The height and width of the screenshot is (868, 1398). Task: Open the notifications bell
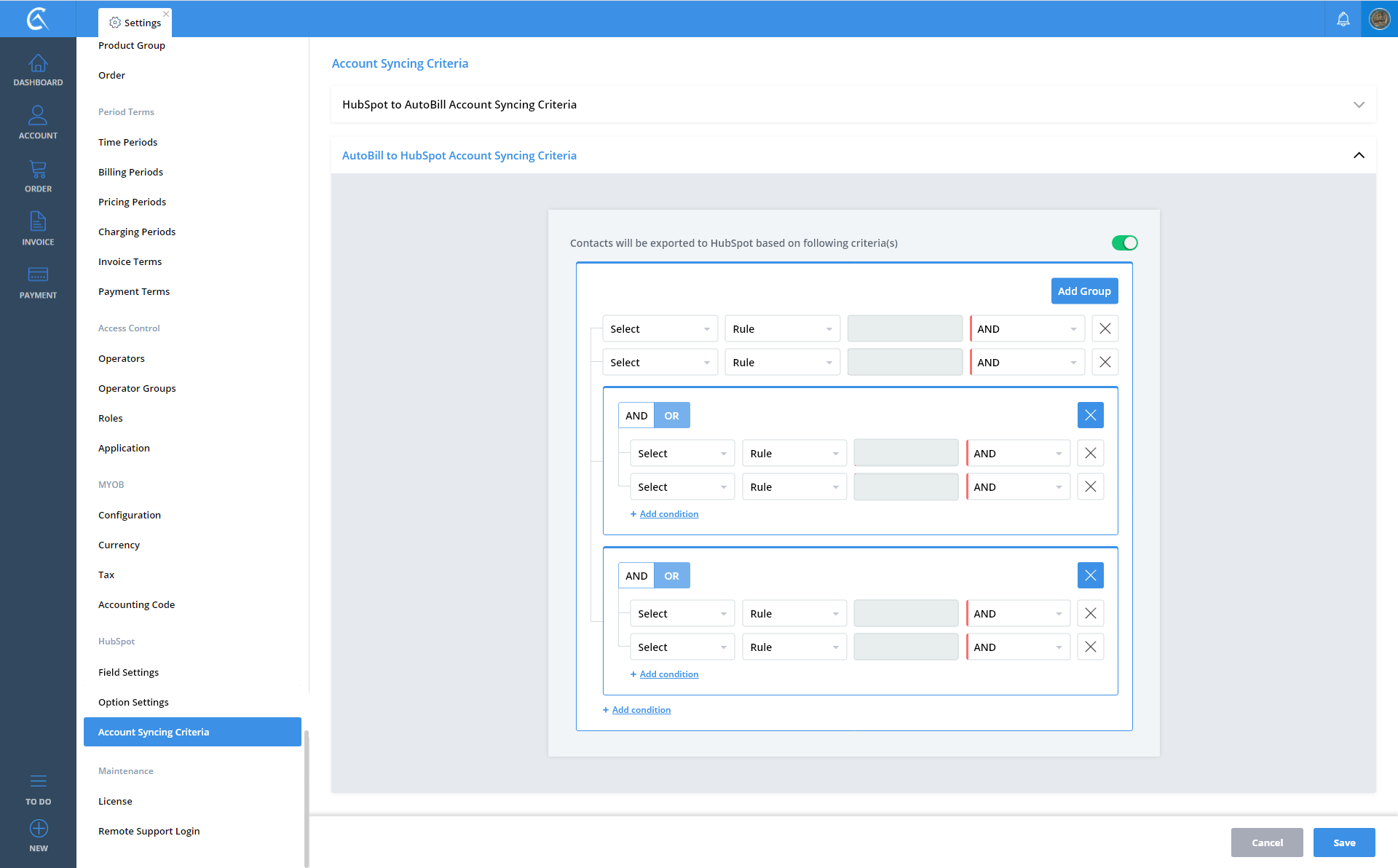tap(1343, 19)
